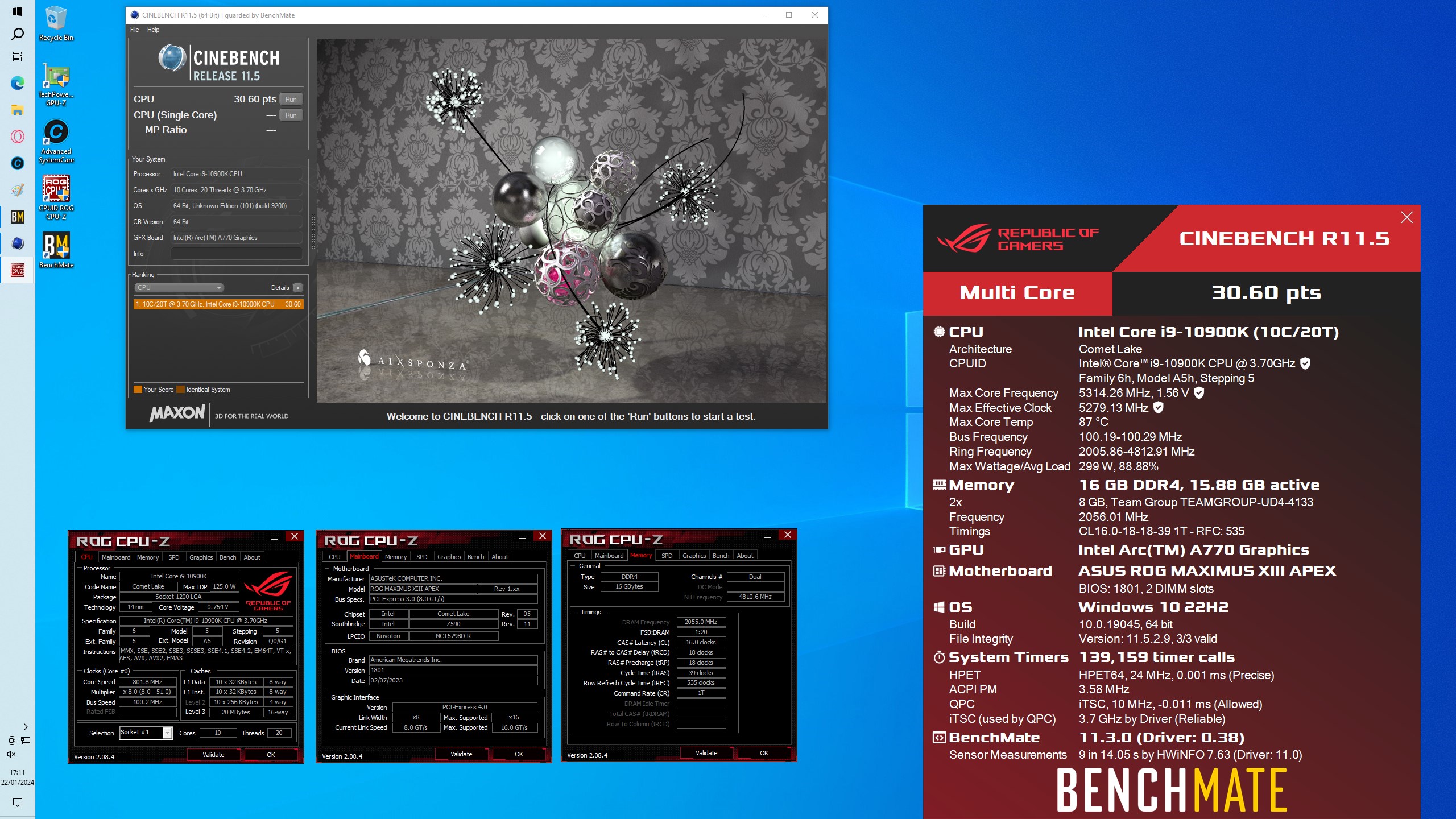Open the Action Center notifications icon
The width and height of the screenshot is (1456, 819).
coord(17,803)
